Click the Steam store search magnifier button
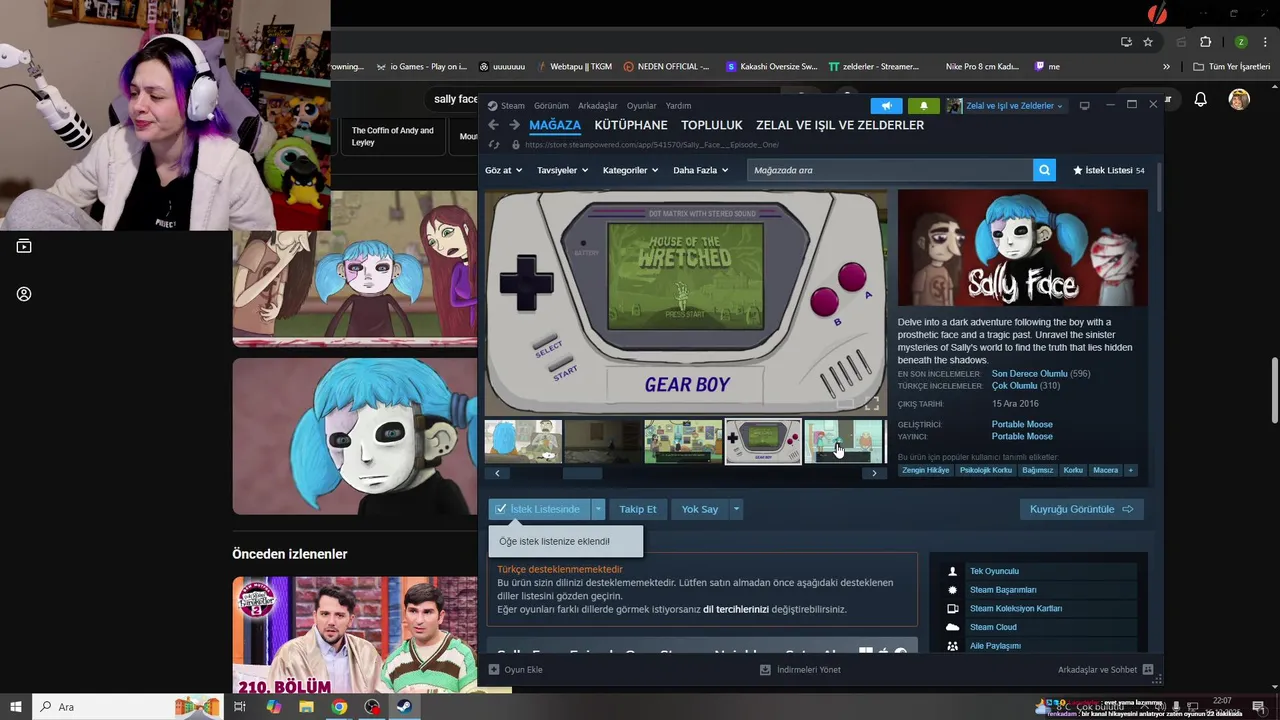 [1044, 170]
